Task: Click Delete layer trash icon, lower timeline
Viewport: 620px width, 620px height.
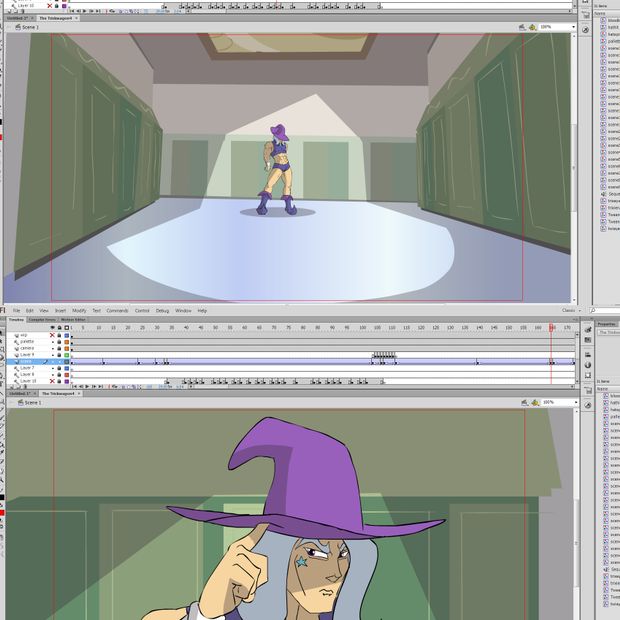Action: coord(25,387)
